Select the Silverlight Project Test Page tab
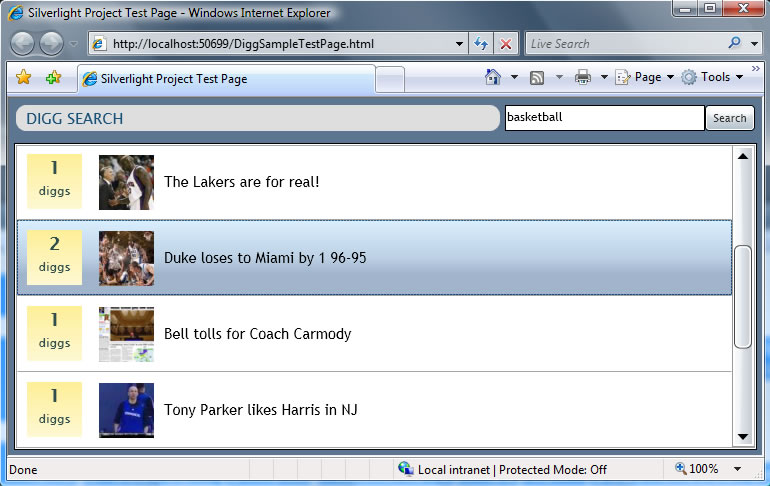This screenshot has height=486, width=770. [x=226, y=79]
